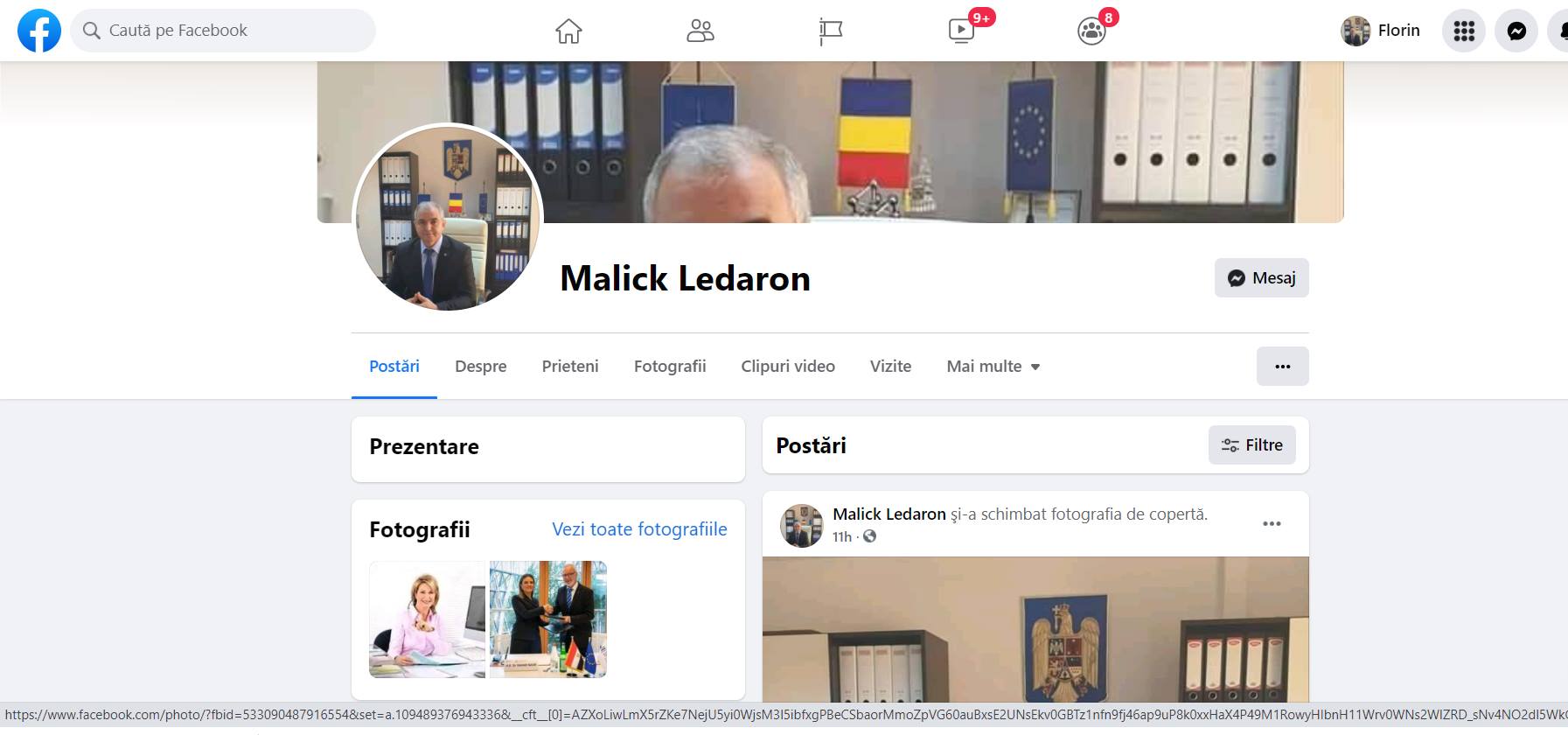Open the Pages flag icon
Image resolution: width=1568 pixels, height=735 pixels.
tap(830, 31)
